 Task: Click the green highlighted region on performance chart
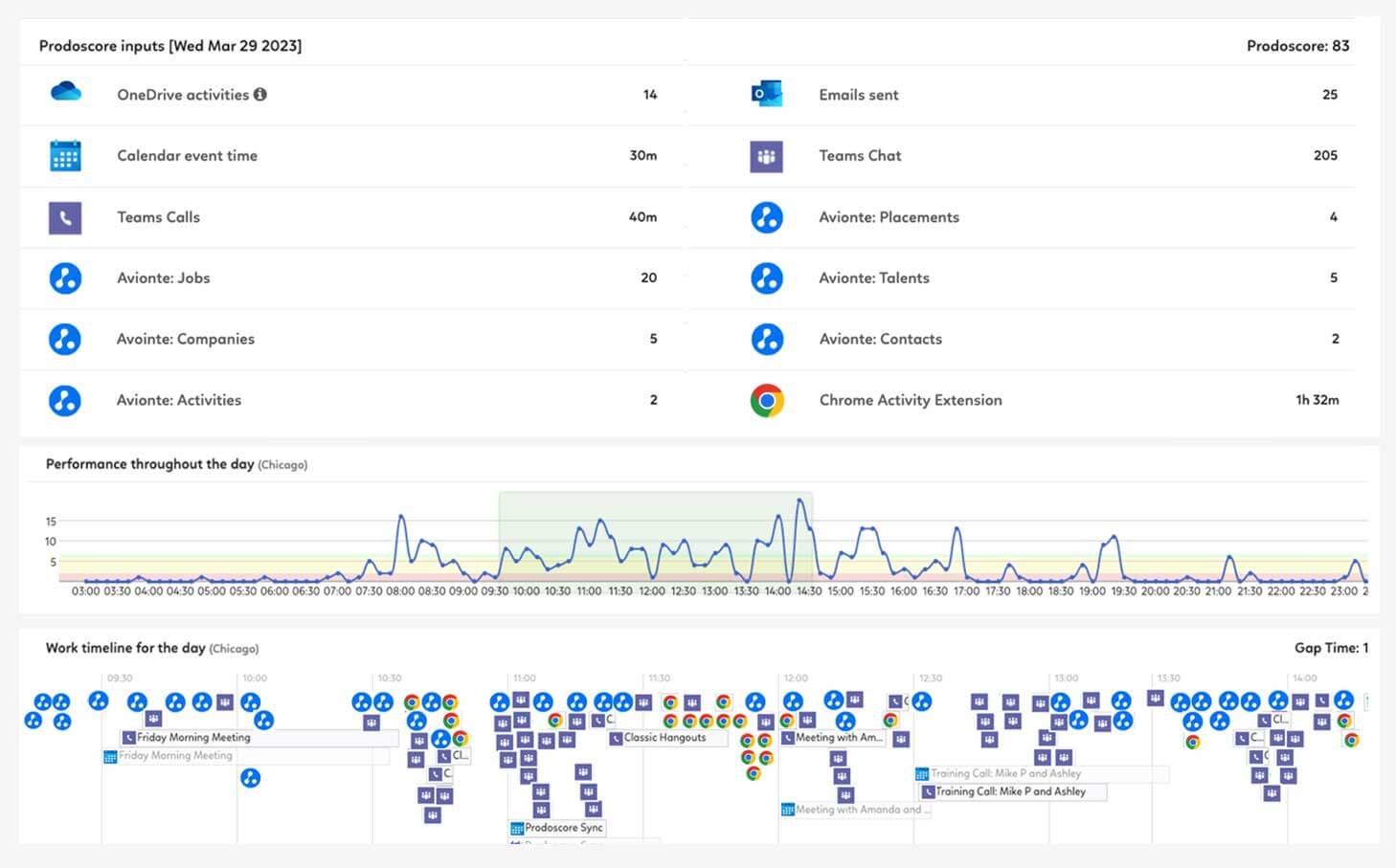(x=656, y=537)
